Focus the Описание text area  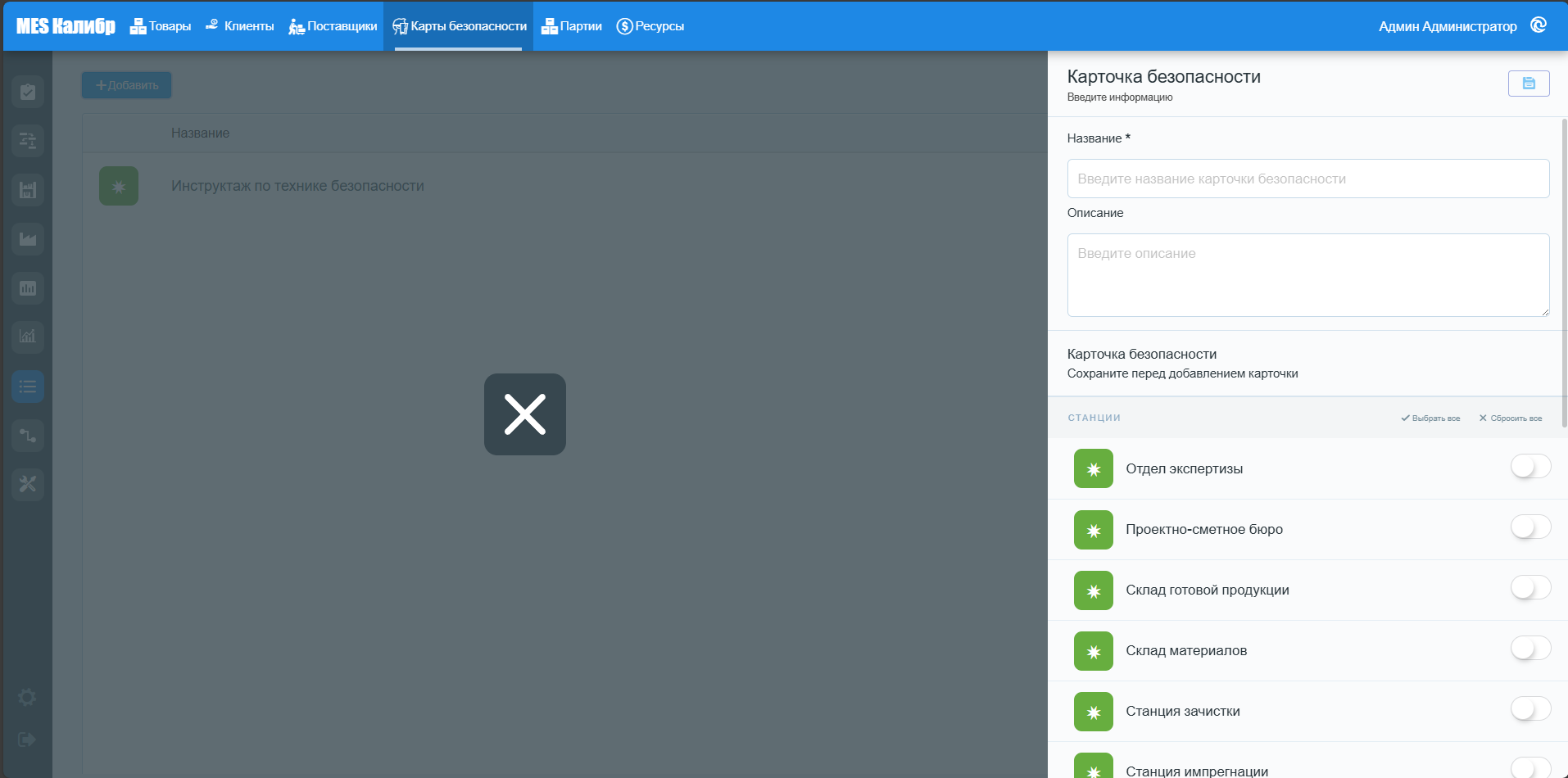pyautogui.click(x=1308, y=275)
